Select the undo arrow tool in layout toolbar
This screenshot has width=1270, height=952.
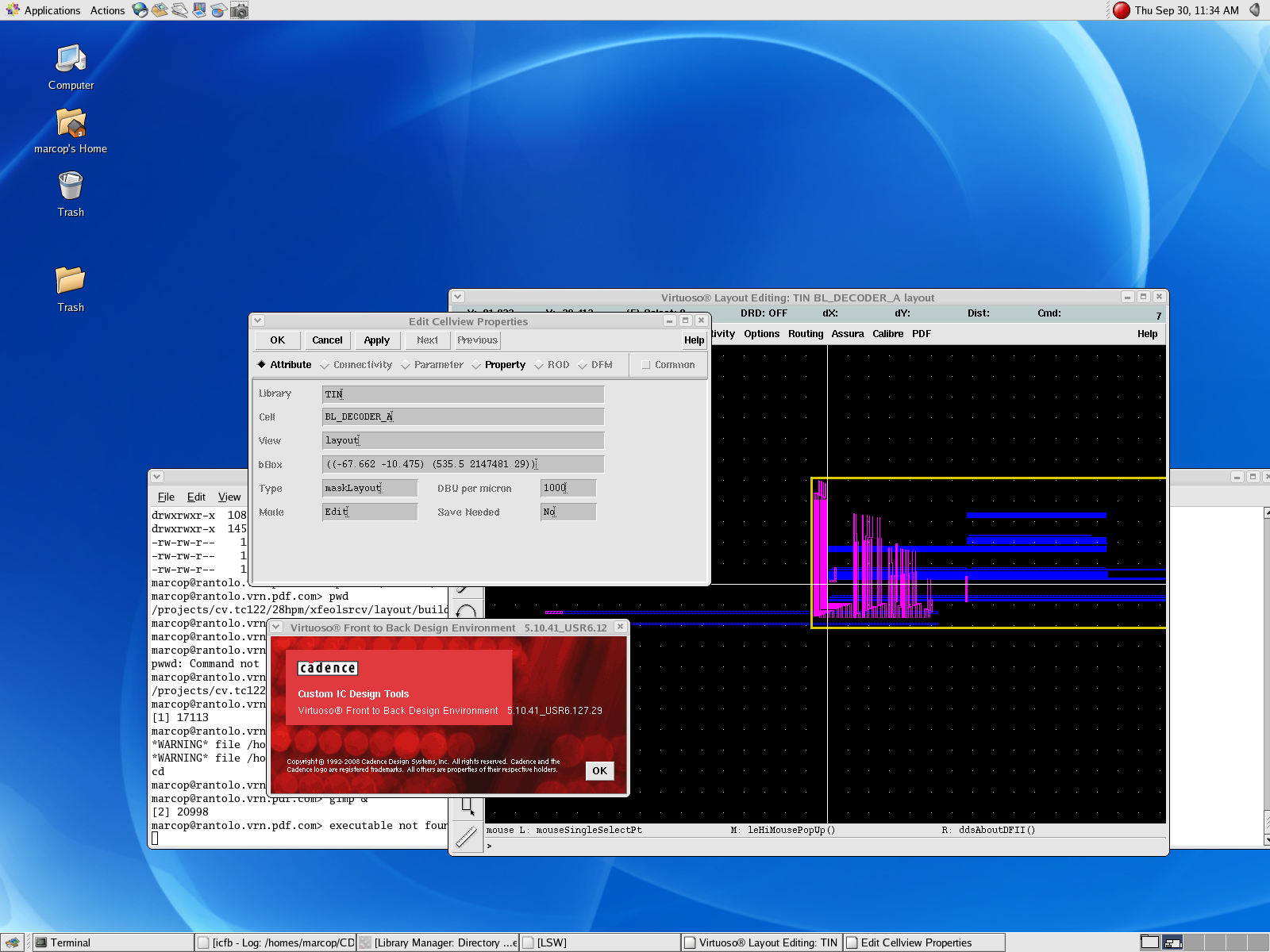point(467,612)
